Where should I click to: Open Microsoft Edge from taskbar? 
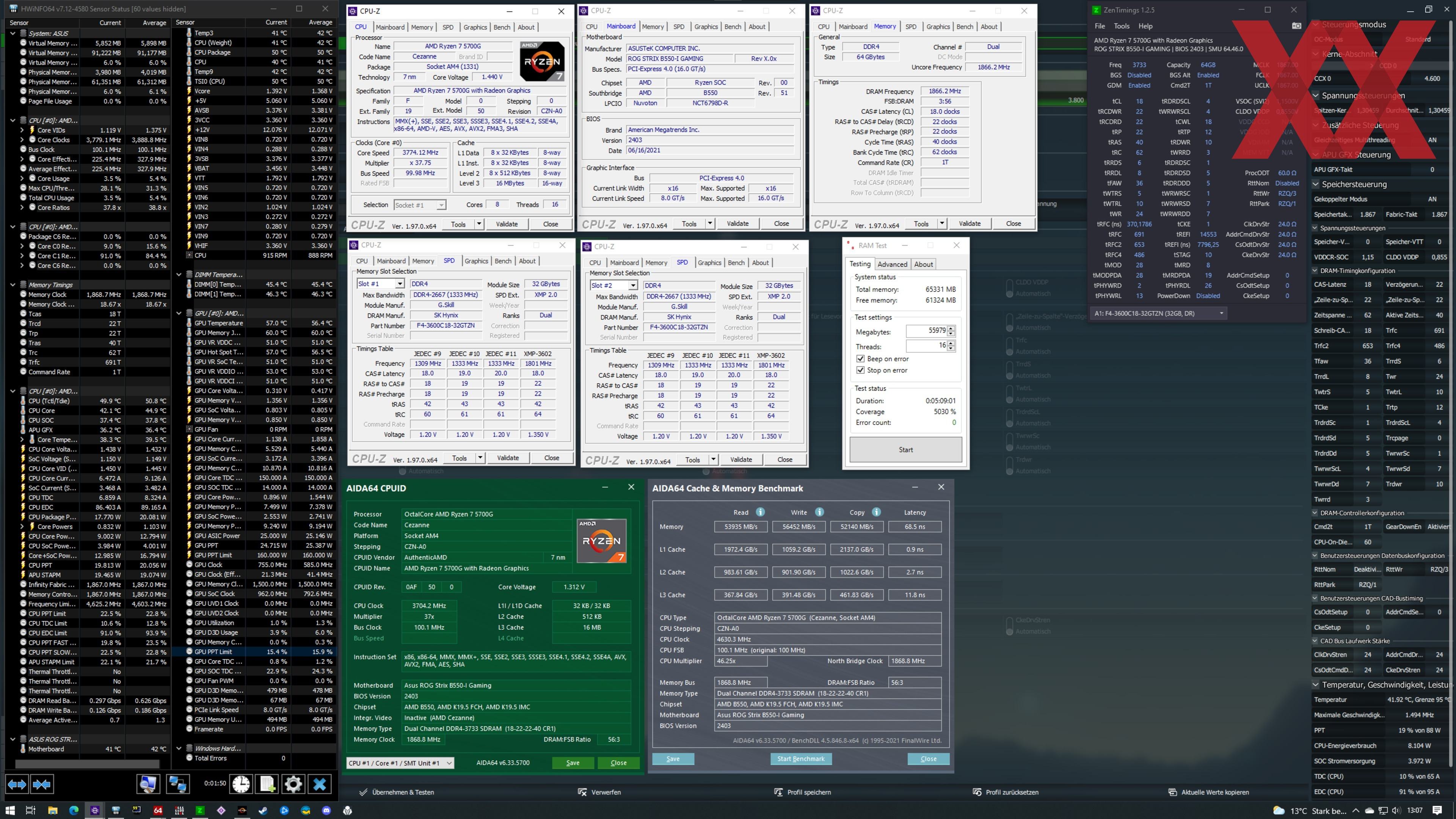74,811
